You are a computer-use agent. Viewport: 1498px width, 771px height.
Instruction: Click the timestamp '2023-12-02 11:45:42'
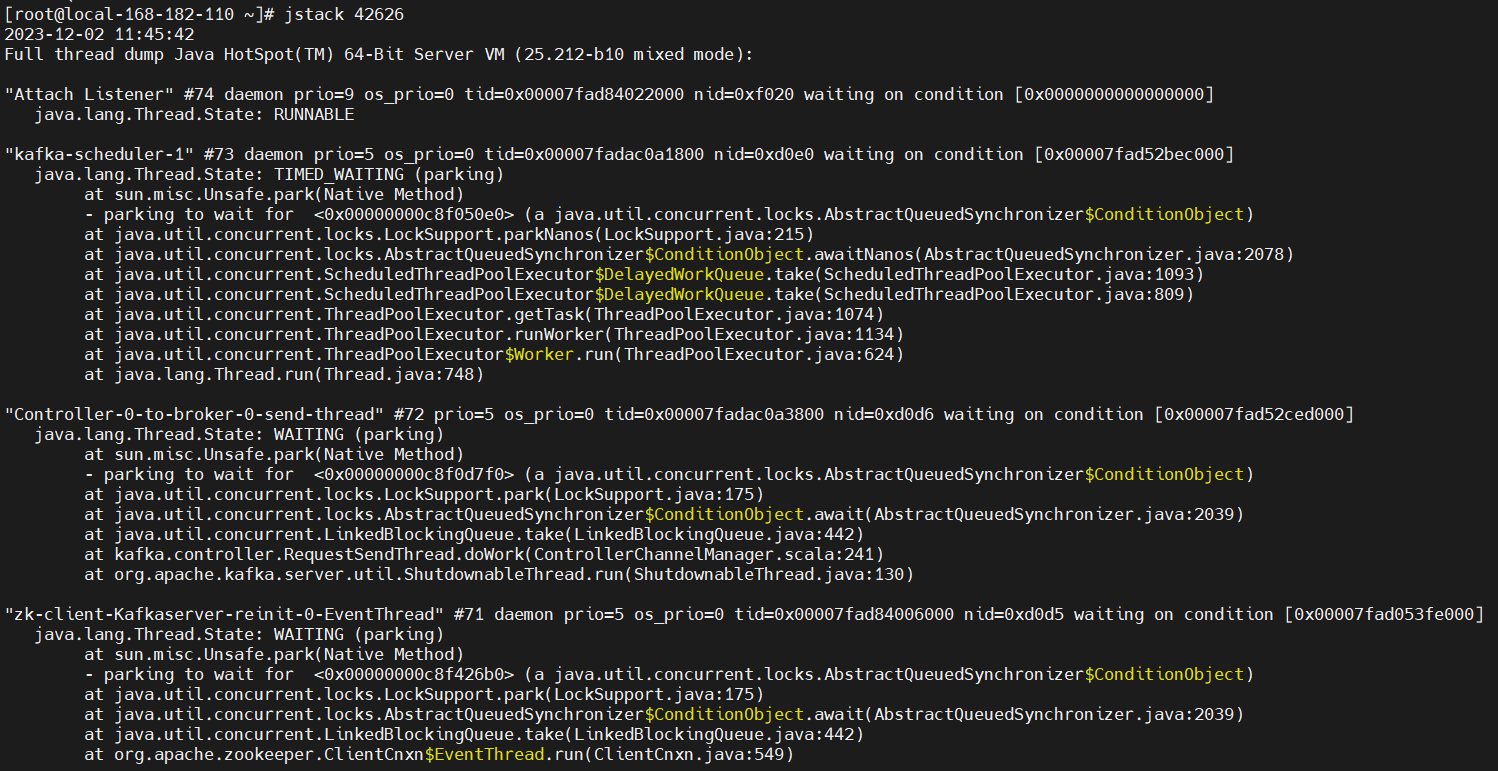click(x=99, y=34)
